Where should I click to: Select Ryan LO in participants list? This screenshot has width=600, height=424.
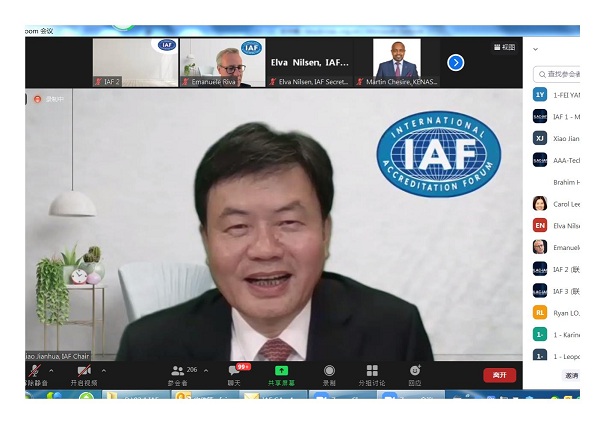pos(562,312)
